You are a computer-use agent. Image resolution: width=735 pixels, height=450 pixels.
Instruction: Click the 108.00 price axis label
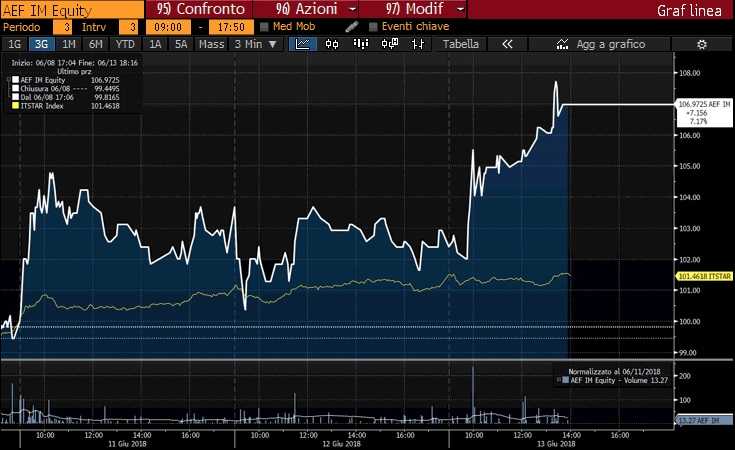690,73
